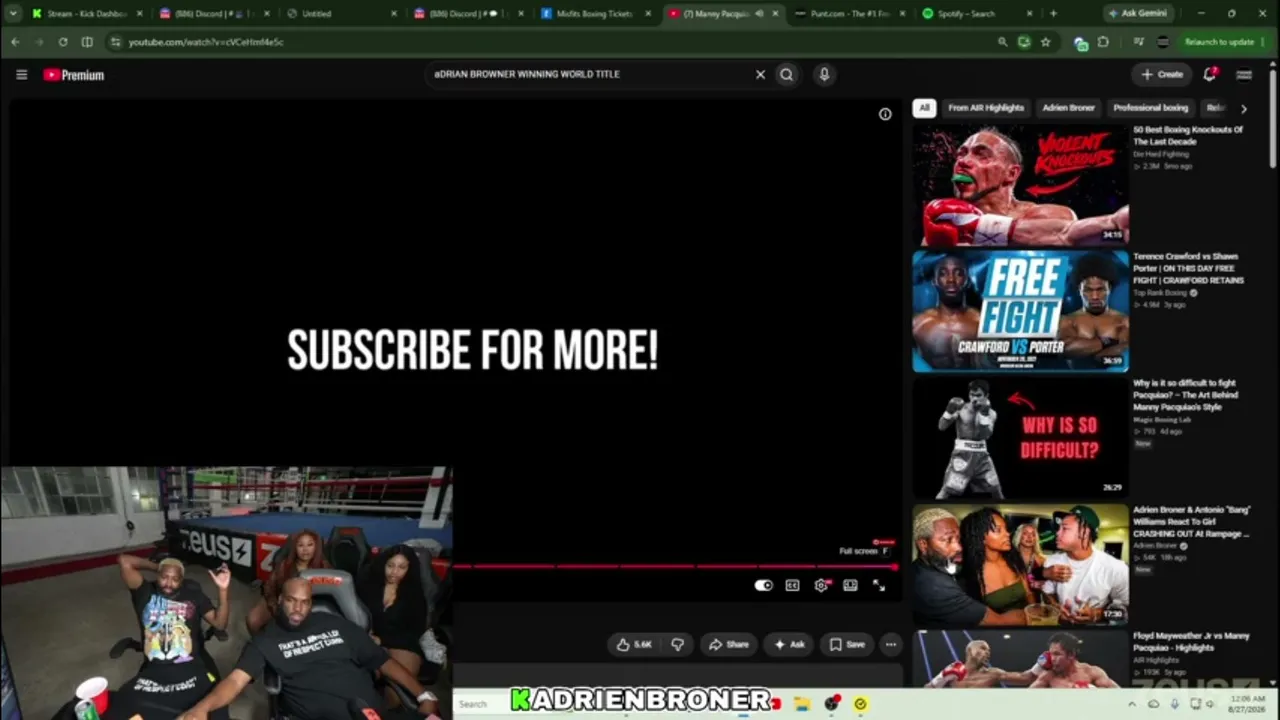Open Floyd Mayweather Jr vs Manny Pacquiao title
1280x720 pixels.
[x=1192, y=641]
